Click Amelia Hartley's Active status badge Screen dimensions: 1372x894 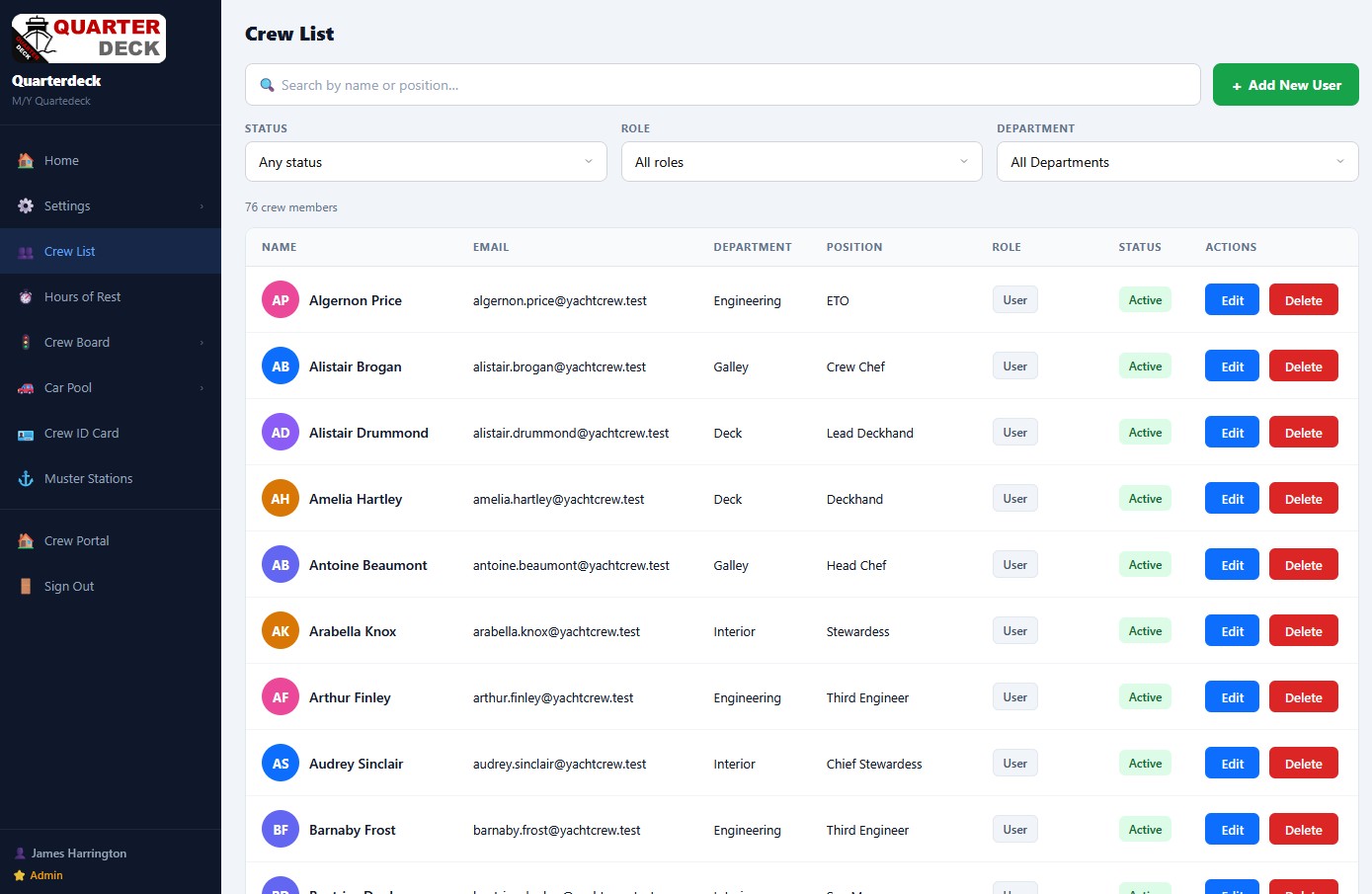(x=1145, y=499)
